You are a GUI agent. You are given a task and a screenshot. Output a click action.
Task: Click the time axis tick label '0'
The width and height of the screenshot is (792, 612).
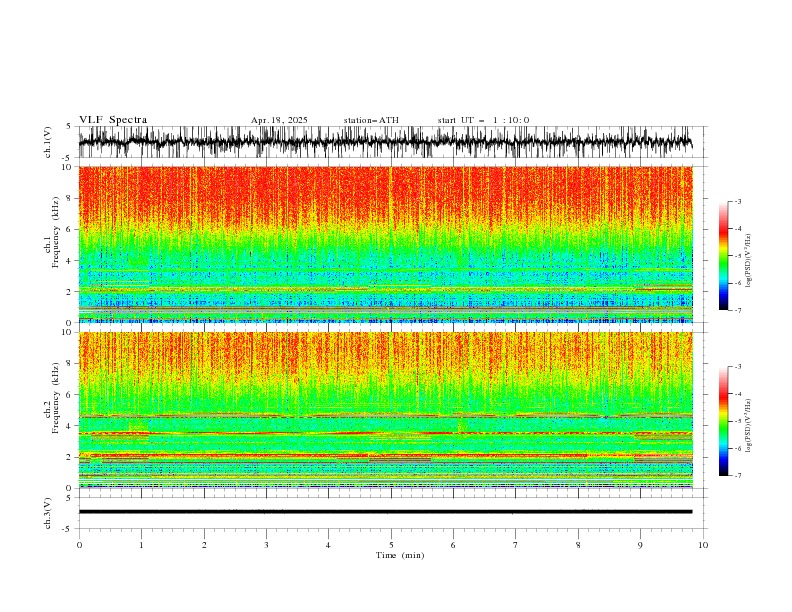(x=79, y=545)
